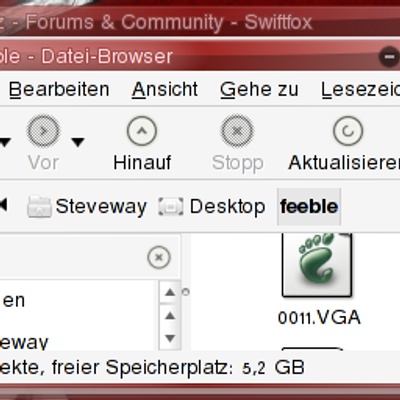This screenshot has height=400, width=400.
Task: Open the Ansicht menu
Action: (x=165, y=89)
